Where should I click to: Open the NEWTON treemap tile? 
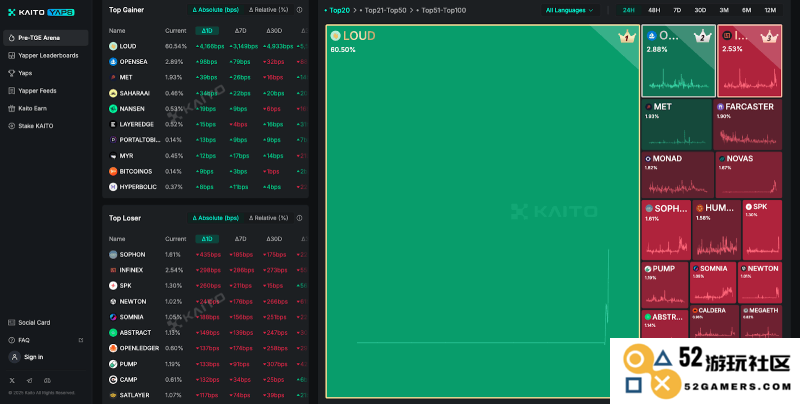click(760, 282)
